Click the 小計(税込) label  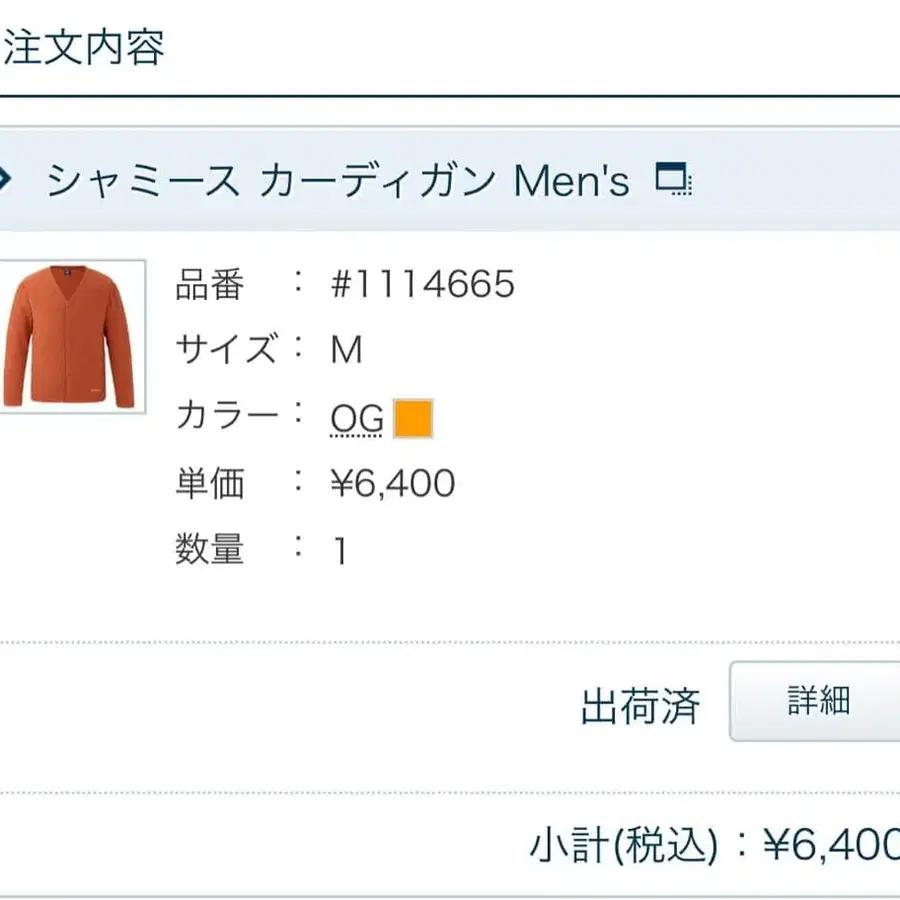point(623,848)
